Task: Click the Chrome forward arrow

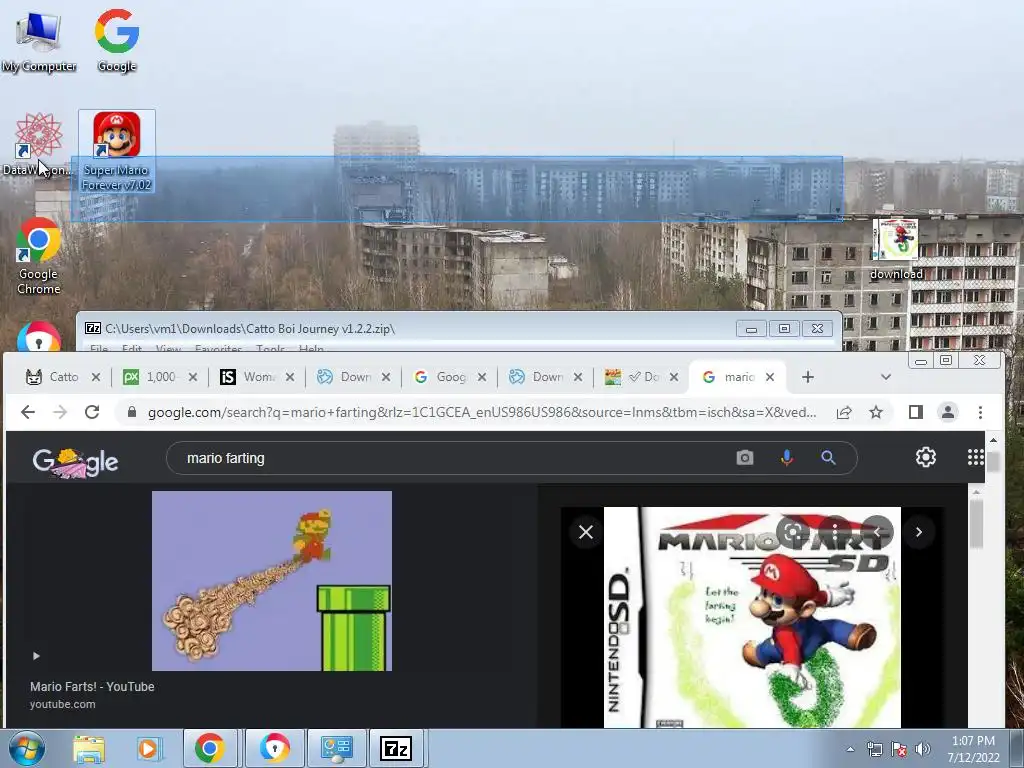Action: [59, 412]
